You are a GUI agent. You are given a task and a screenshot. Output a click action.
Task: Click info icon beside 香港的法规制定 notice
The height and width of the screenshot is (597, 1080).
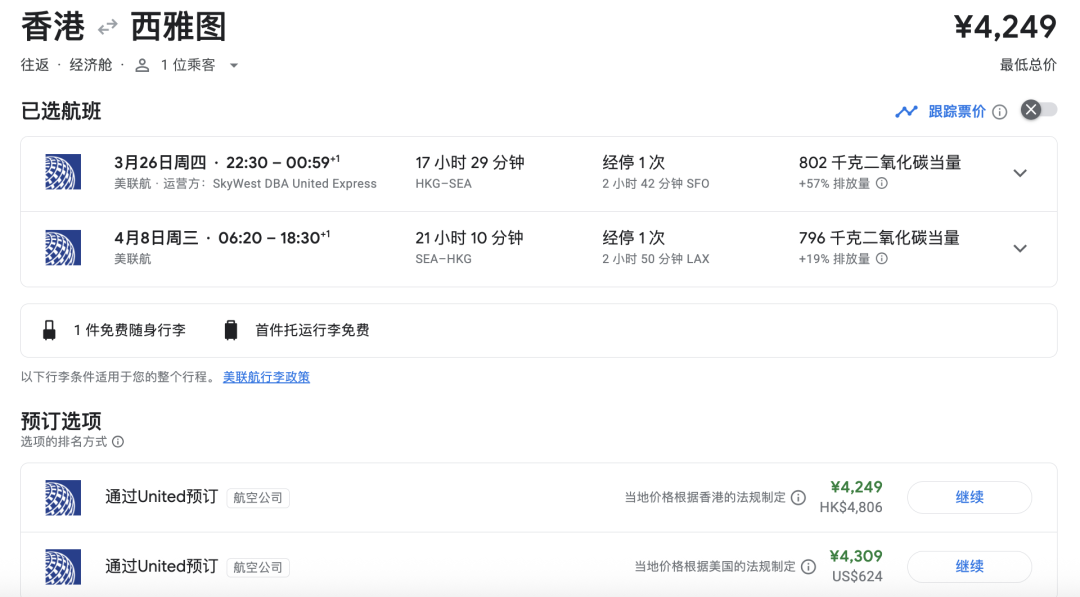click(798, 497)
